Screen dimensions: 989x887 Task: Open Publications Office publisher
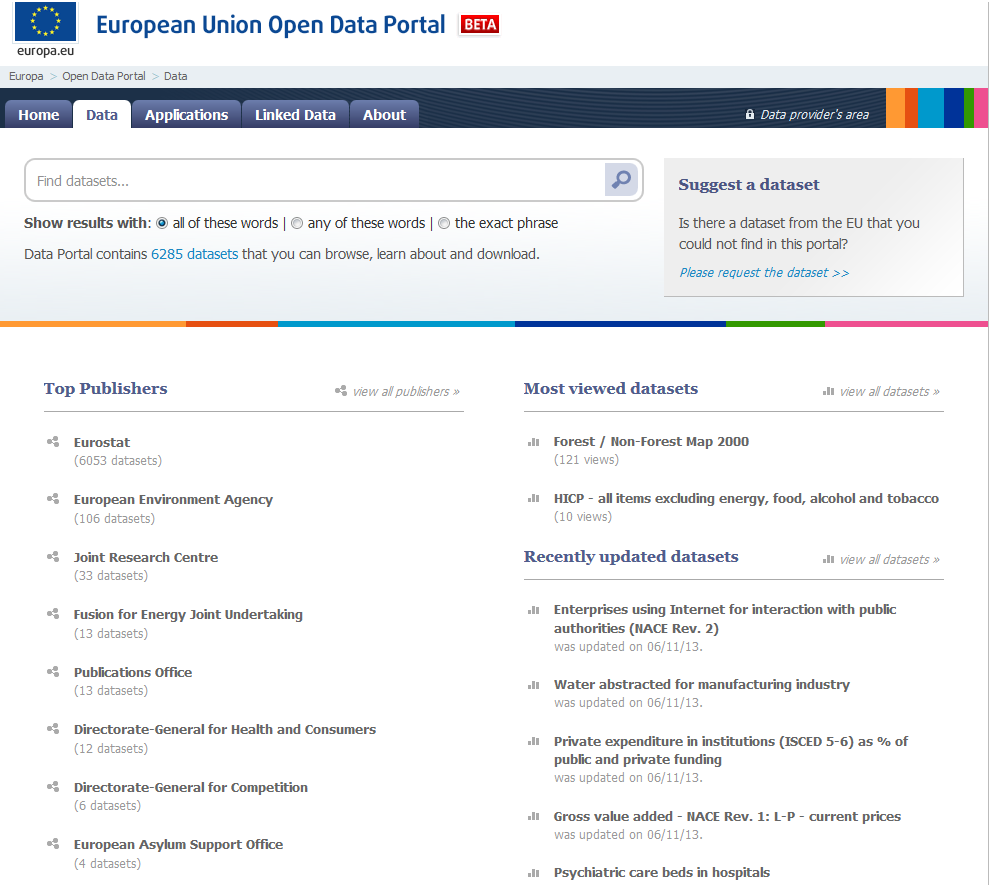(132, 672)
